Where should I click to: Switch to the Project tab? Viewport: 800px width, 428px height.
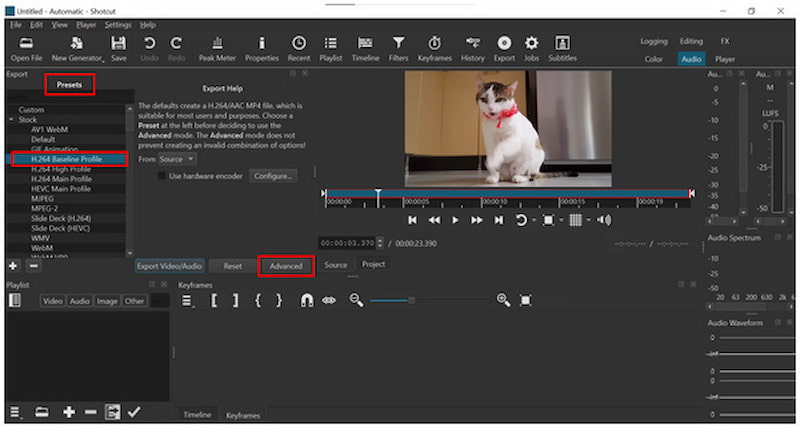click(373, 265)
